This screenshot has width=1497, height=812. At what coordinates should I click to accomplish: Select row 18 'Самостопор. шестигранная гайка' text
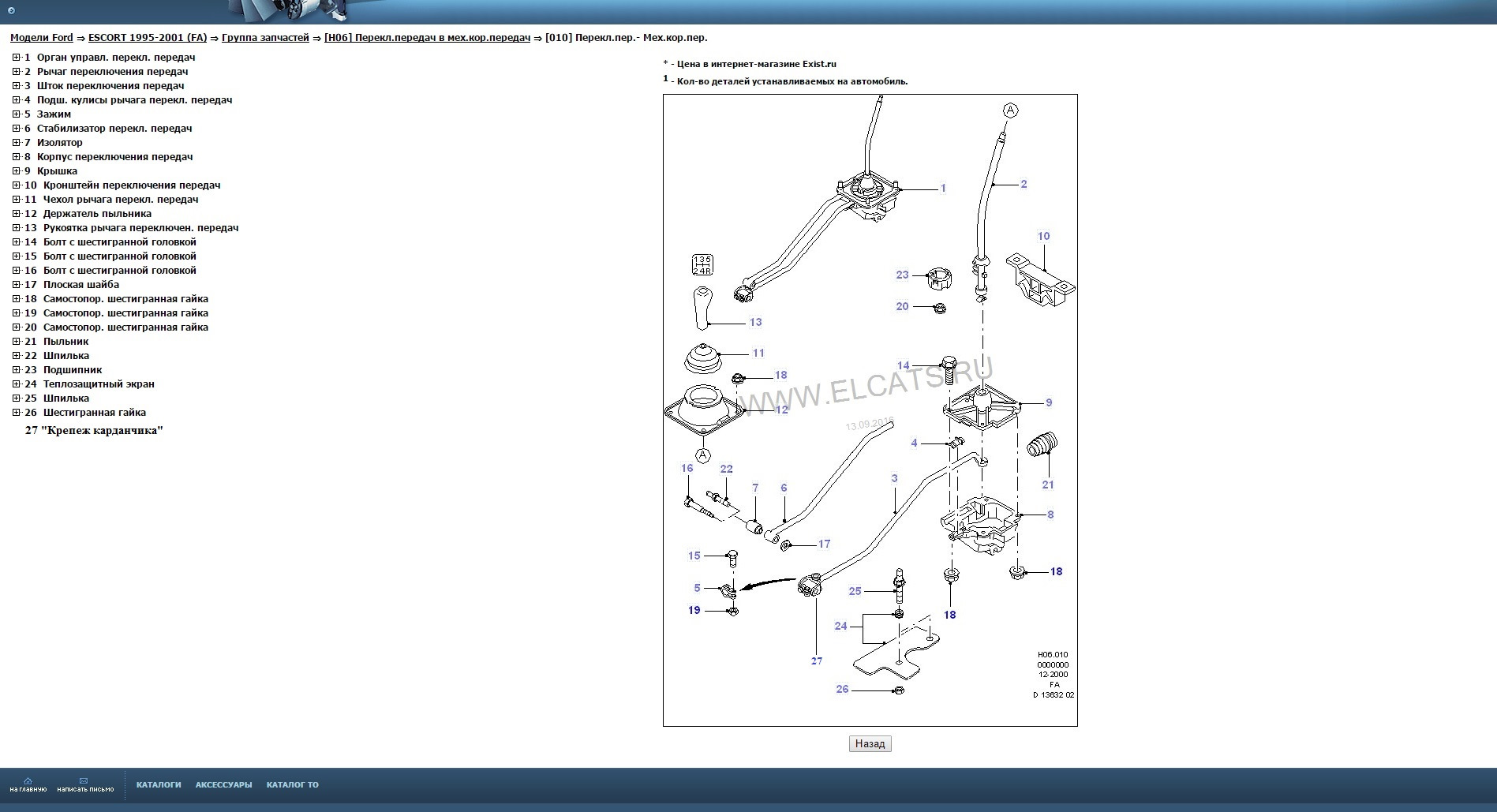[125, 299]
